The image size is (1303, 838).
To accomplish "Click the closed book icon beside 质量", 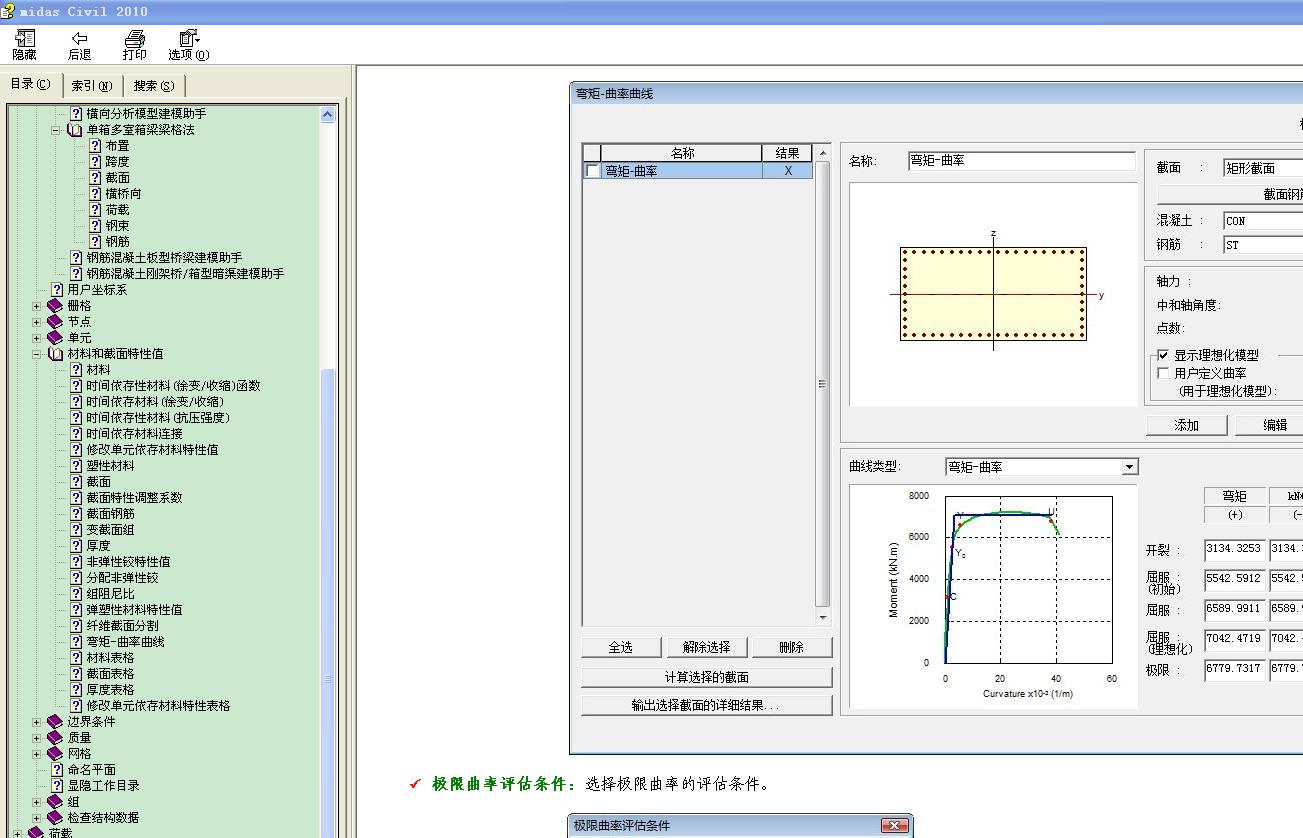I will (55, 738).
